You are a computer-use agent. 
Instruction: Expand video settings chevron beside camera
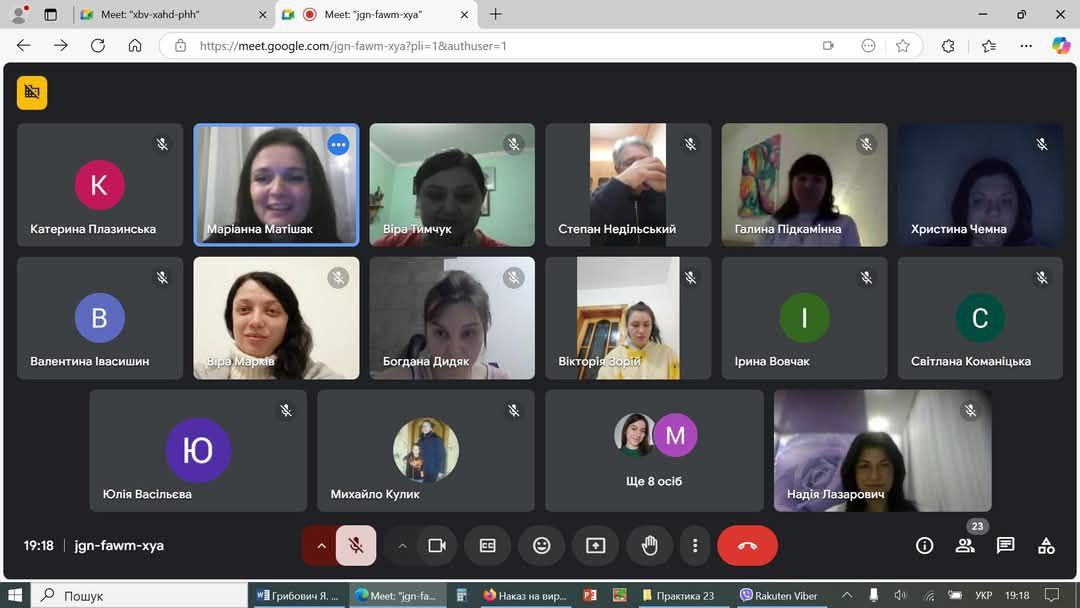click(402, 545)
